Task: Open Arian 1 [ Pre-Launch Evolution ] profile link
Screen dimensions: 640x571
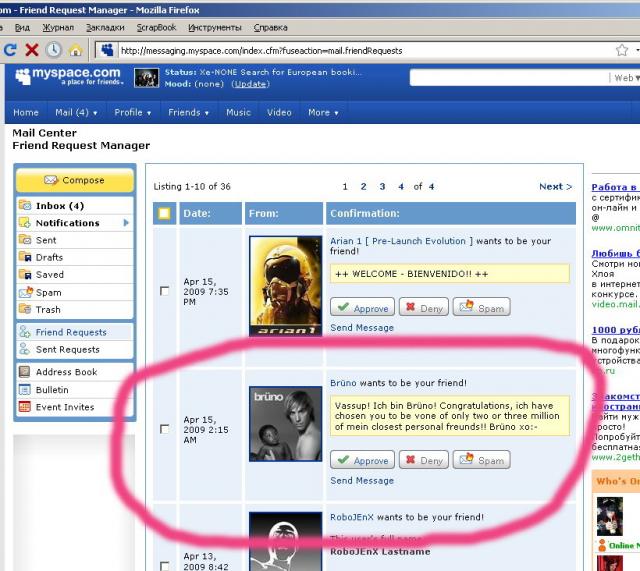Action: pyautogui.click(x=402, y=241)
